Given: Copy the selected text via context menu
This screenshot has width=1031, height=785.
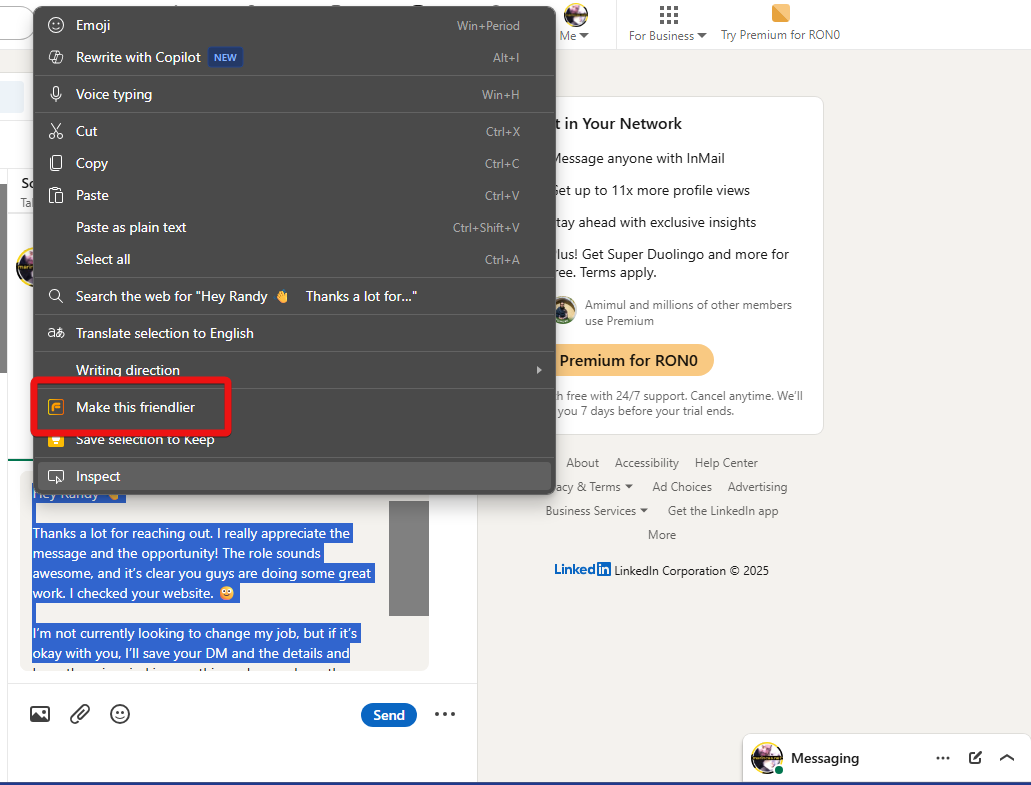Looking at the screenshot, I should 294,164.
